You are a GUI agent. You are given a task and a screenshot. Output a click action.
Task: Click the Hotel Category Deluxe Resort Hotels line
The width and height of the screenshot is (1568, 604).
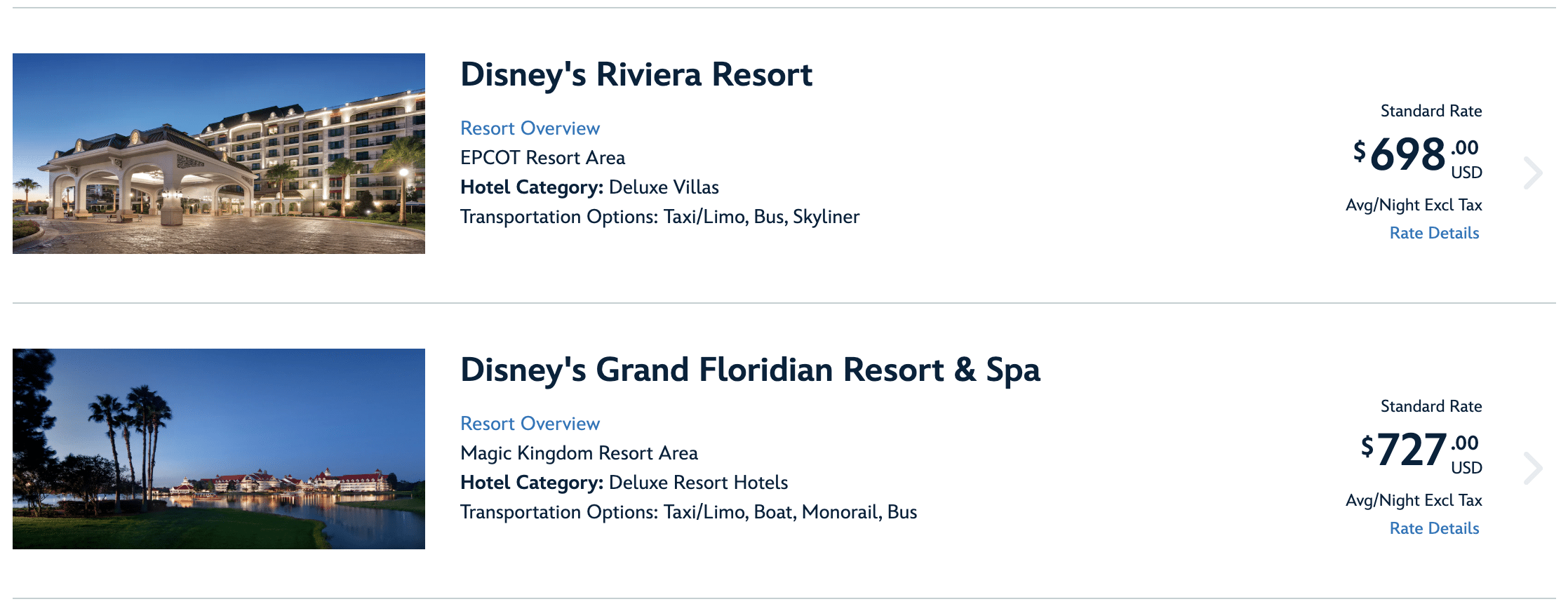(624, 483)
